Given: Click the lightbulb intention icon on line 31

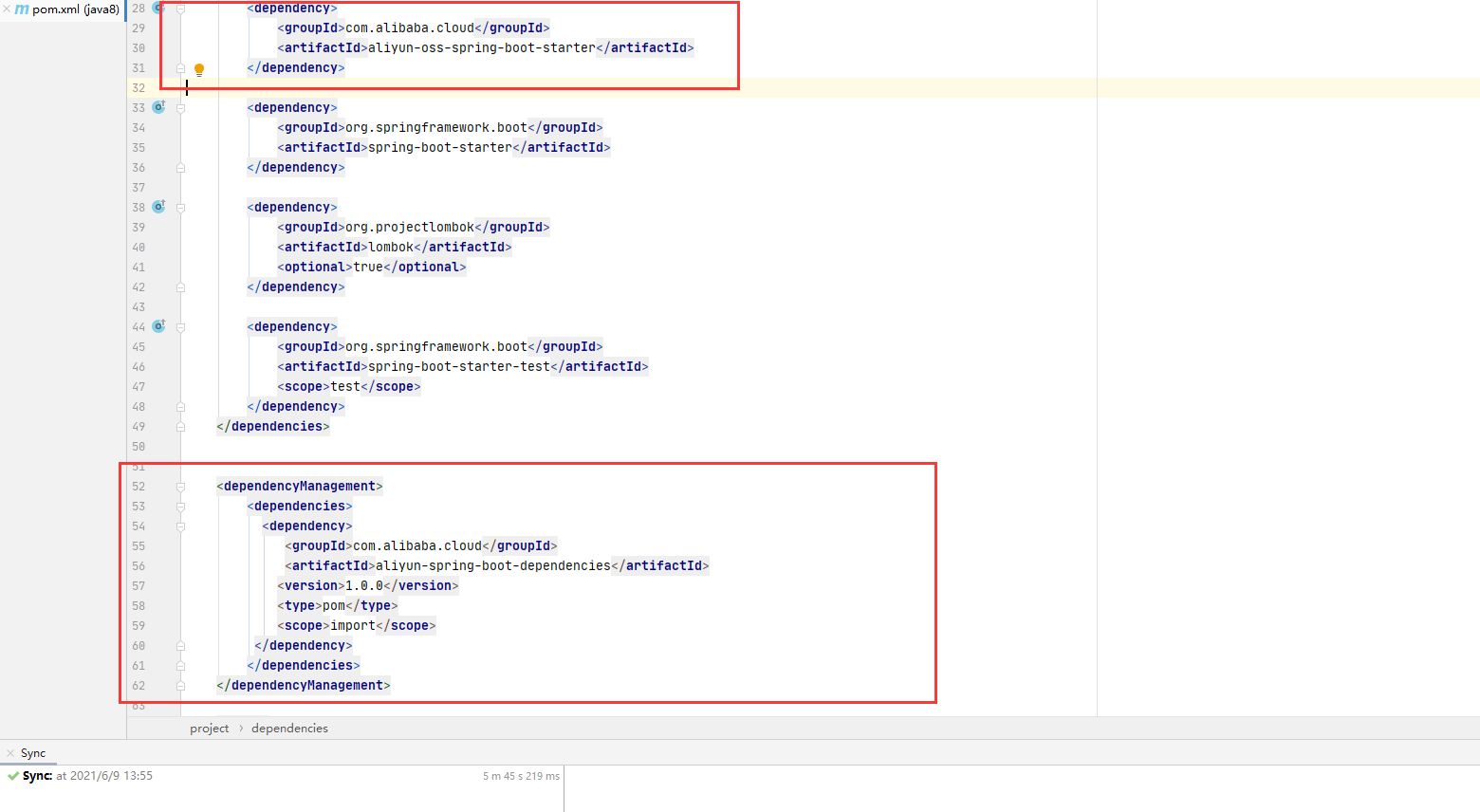Looking at the screenshot, I should [198, 67].
